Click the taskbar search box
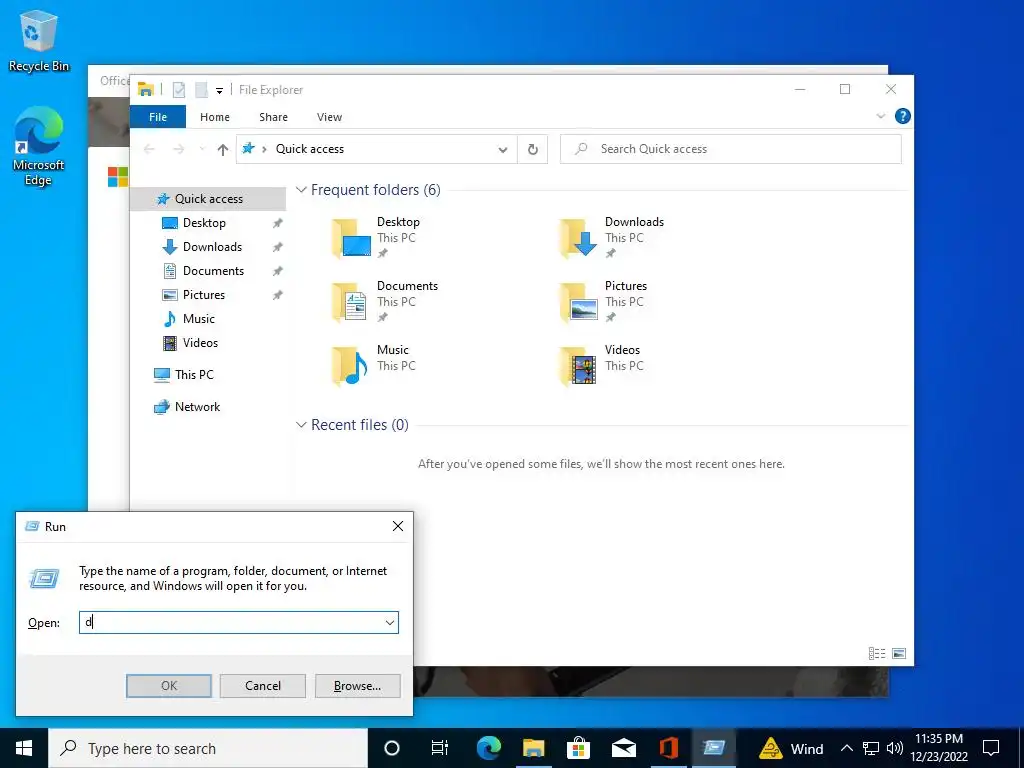 coord(208,748)
